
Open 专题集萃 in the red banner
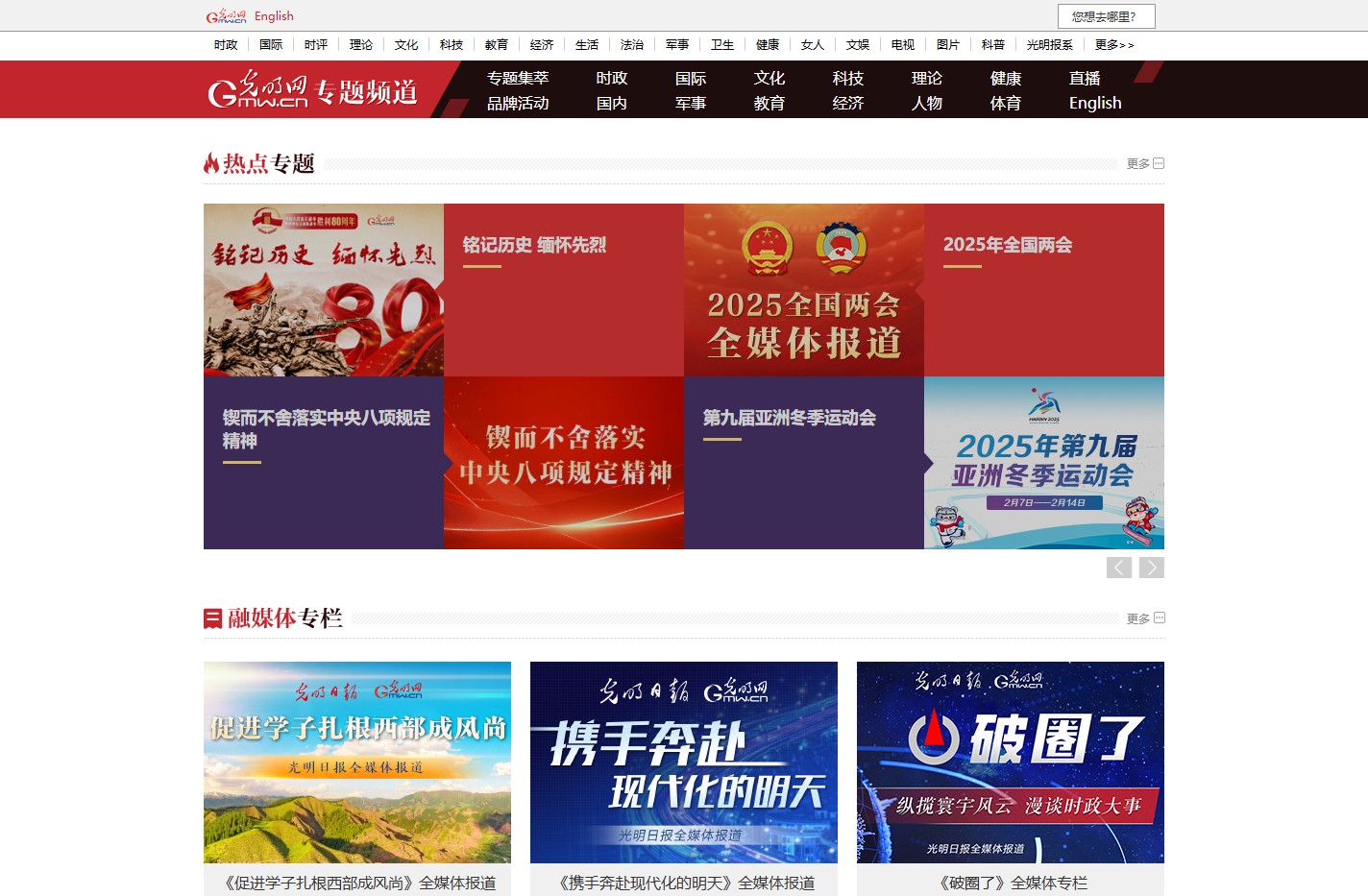(x=518, y=78)
